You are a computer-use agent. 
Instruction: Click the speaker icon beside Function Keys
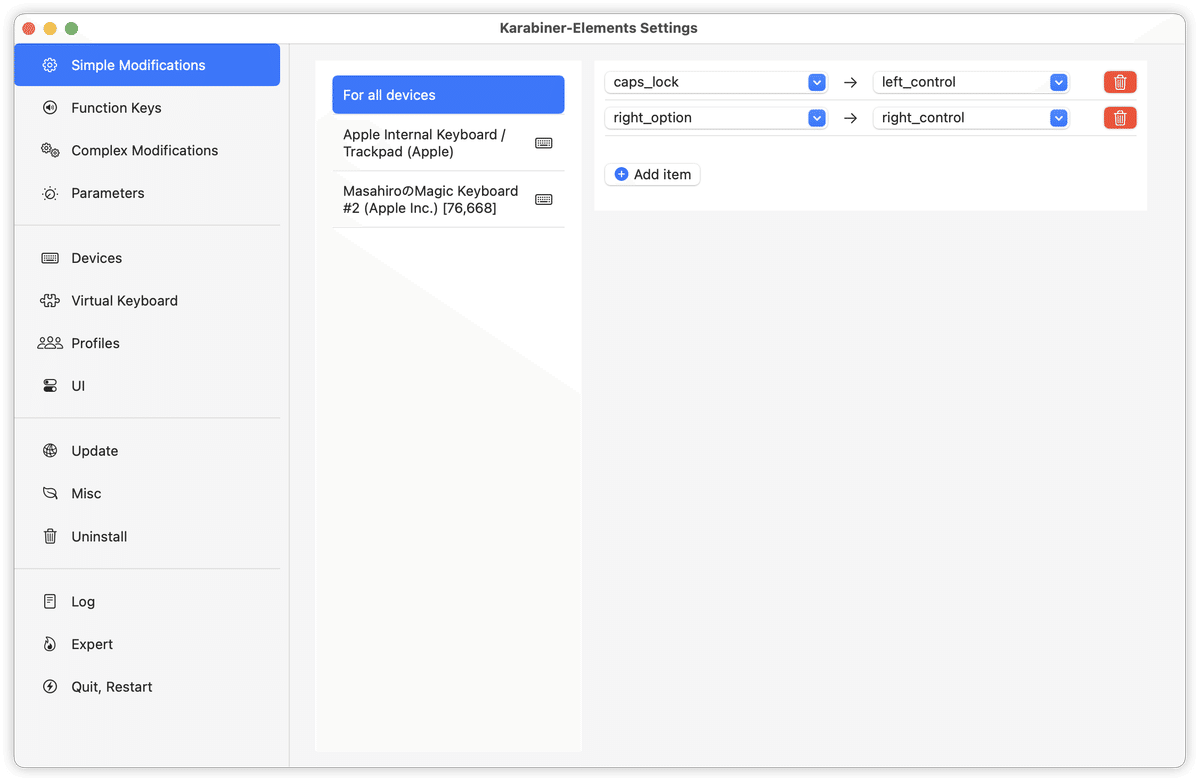click(x=50, y=108)
